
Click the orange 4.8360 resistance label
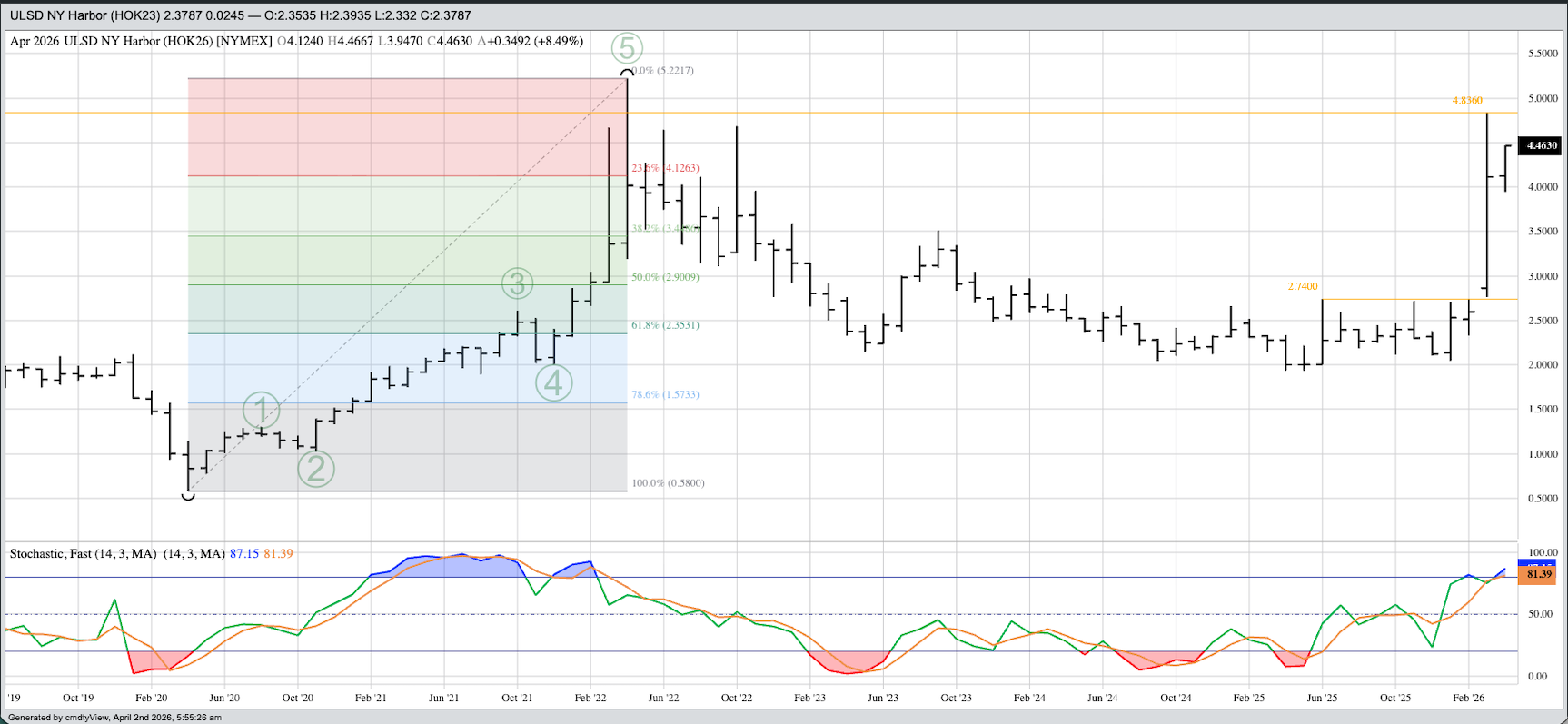pos(1466,101)
